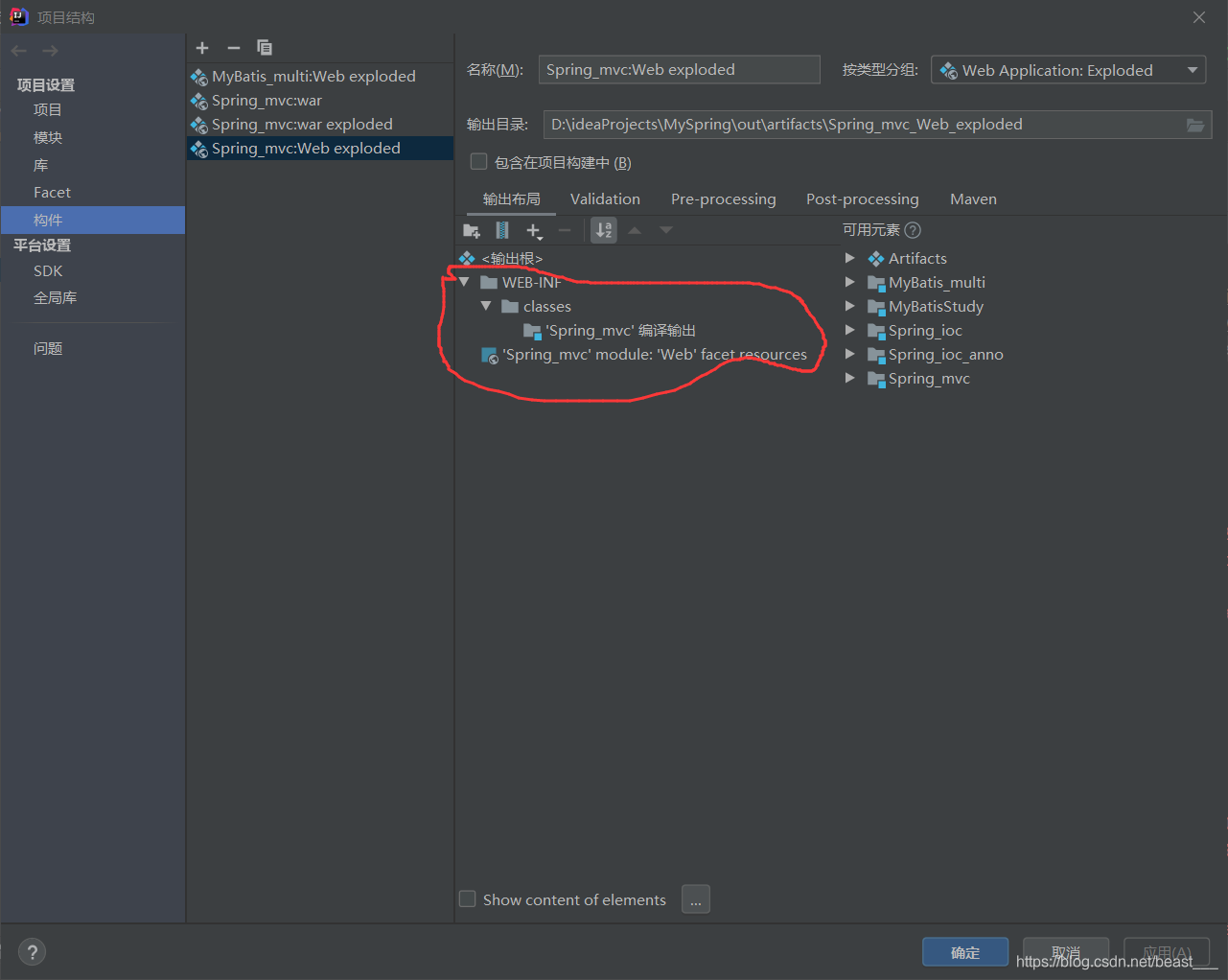Close the project structure dialog
1228x980 pixels.
[x=1199, y=17]
